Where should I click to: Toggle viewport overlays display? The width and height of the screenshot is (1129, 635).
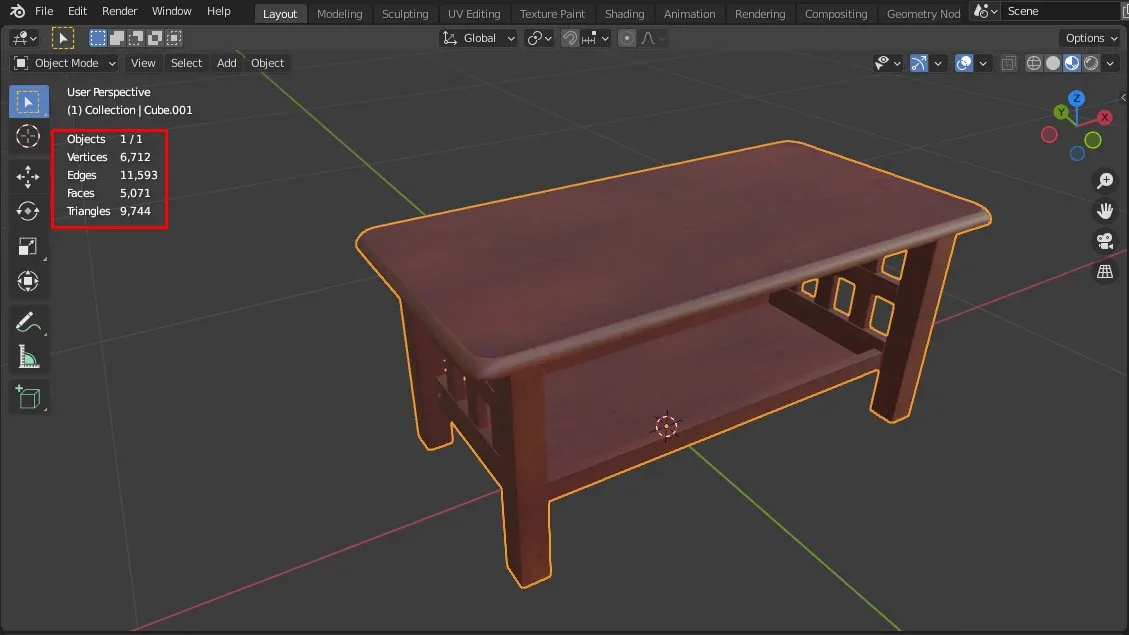963,63
